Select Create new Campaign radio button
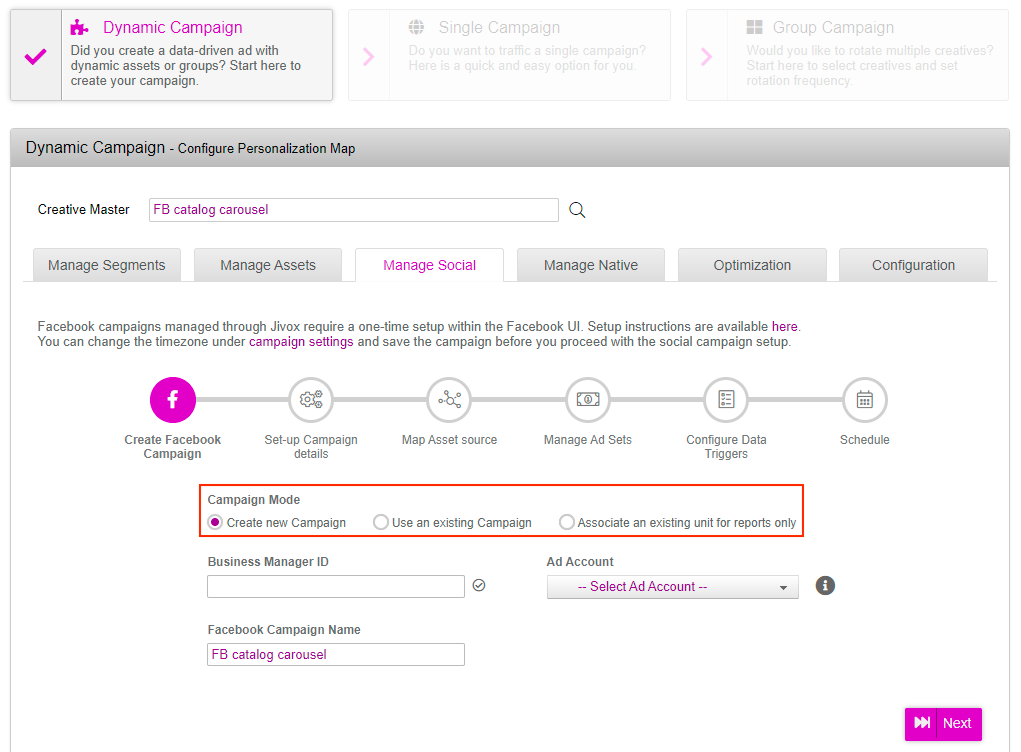 tap(216, 522)
